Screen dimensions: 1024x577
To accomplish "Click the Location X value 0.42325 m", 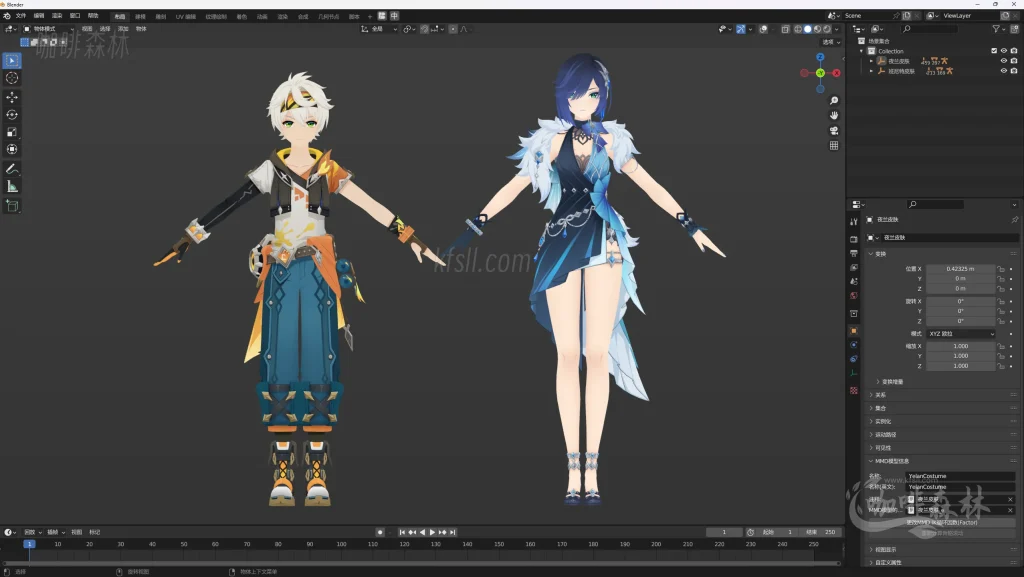I will (961, 269).
